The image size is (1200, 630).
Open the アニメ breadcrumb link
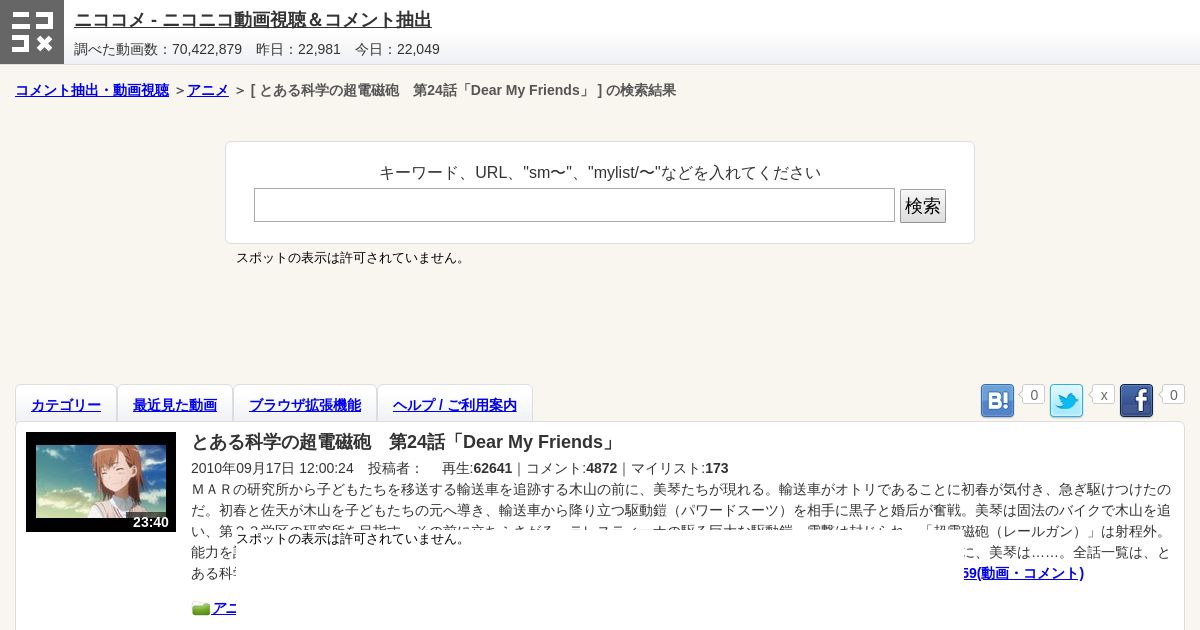tap(208, 90)
